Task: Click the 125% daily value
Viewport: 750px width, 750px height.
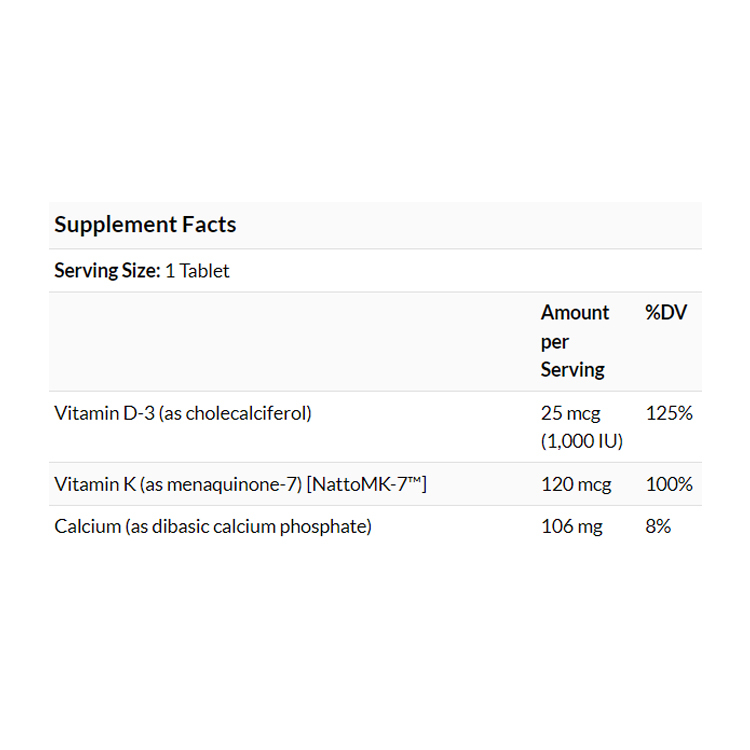Action: tap(669, 413)
